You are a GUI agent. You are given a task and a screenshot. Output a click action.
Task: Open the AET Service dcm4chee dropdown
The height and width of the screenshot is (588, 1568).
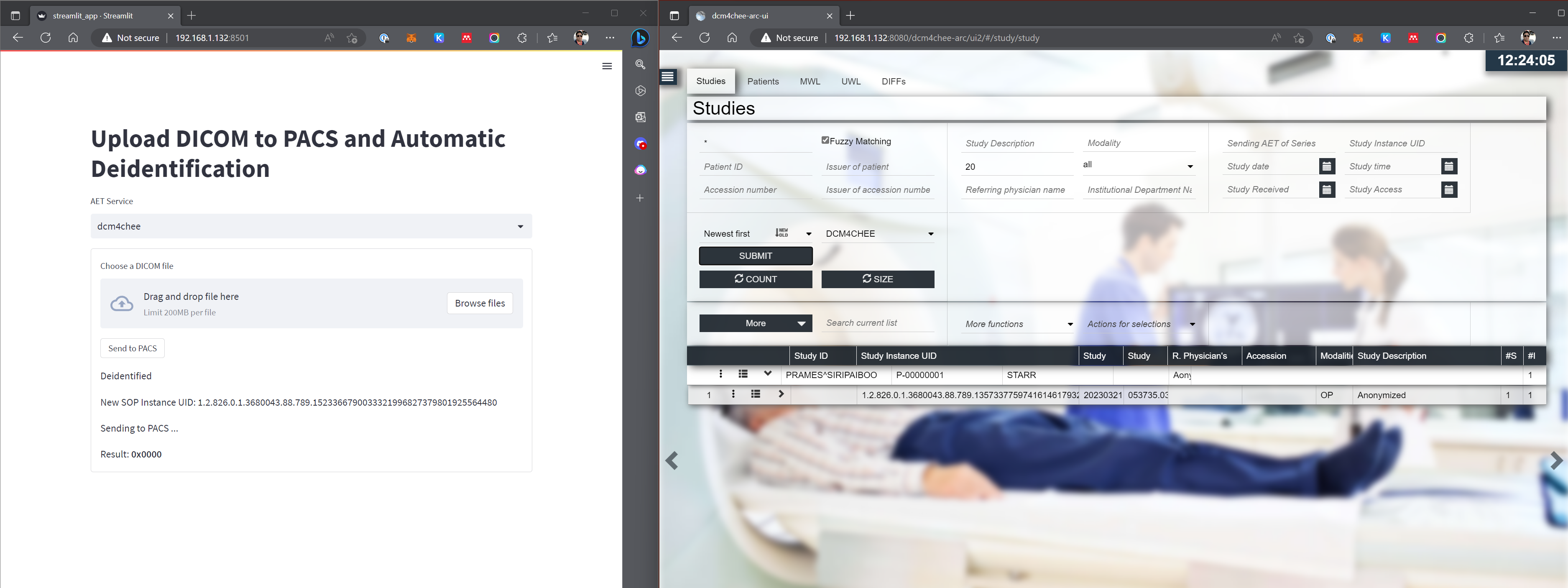311,226
